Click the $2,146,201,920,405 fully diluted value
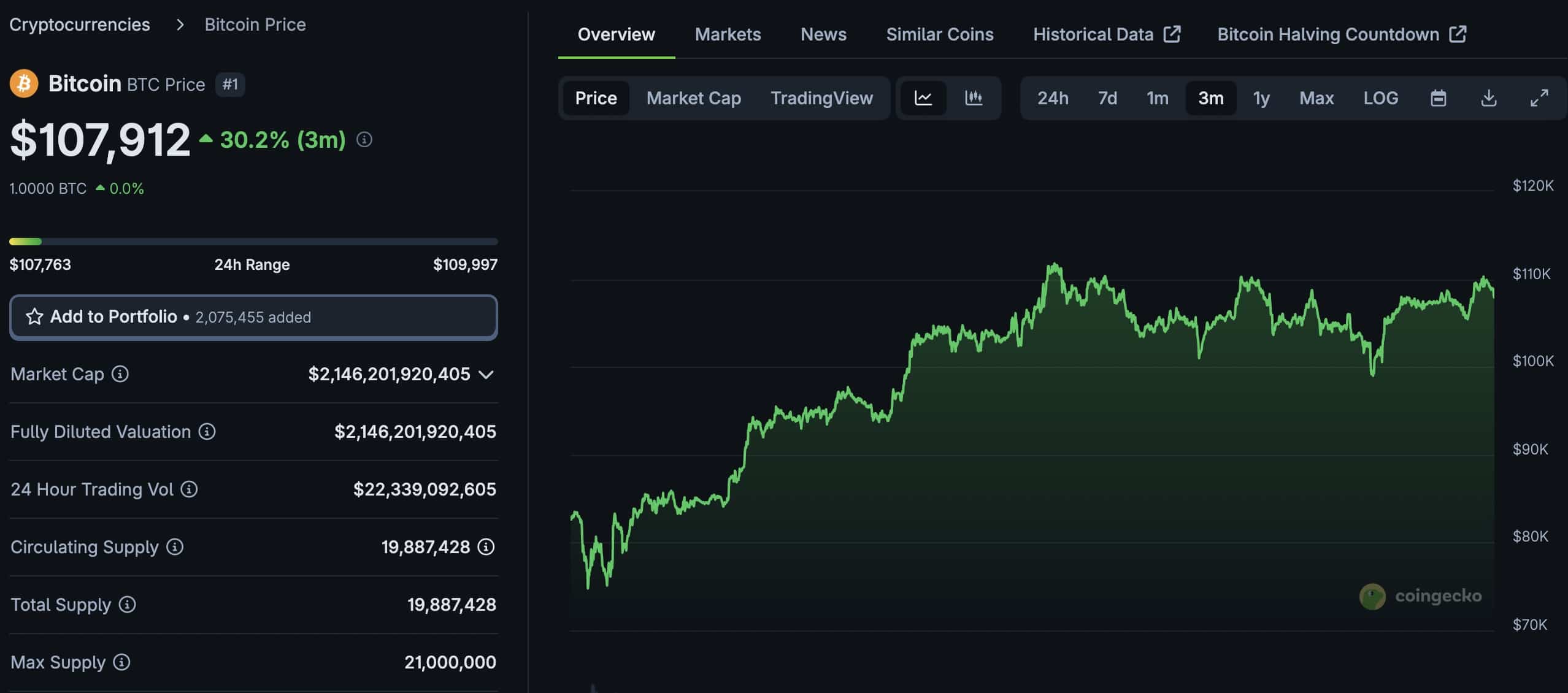Image resolution: width=1568 pixels, height=693 pixels. click(415, 432)
